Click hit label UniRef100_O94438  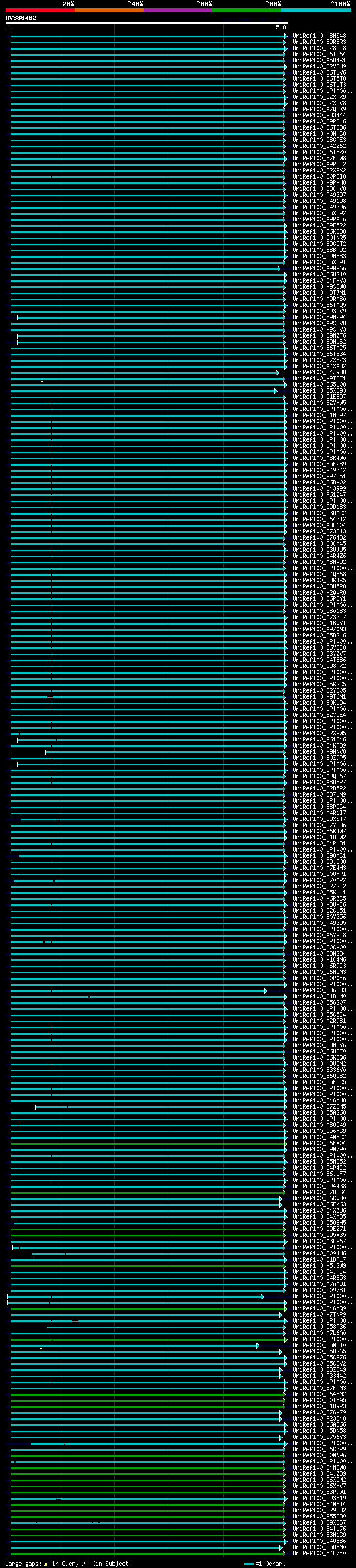(x=319, y=1186)
